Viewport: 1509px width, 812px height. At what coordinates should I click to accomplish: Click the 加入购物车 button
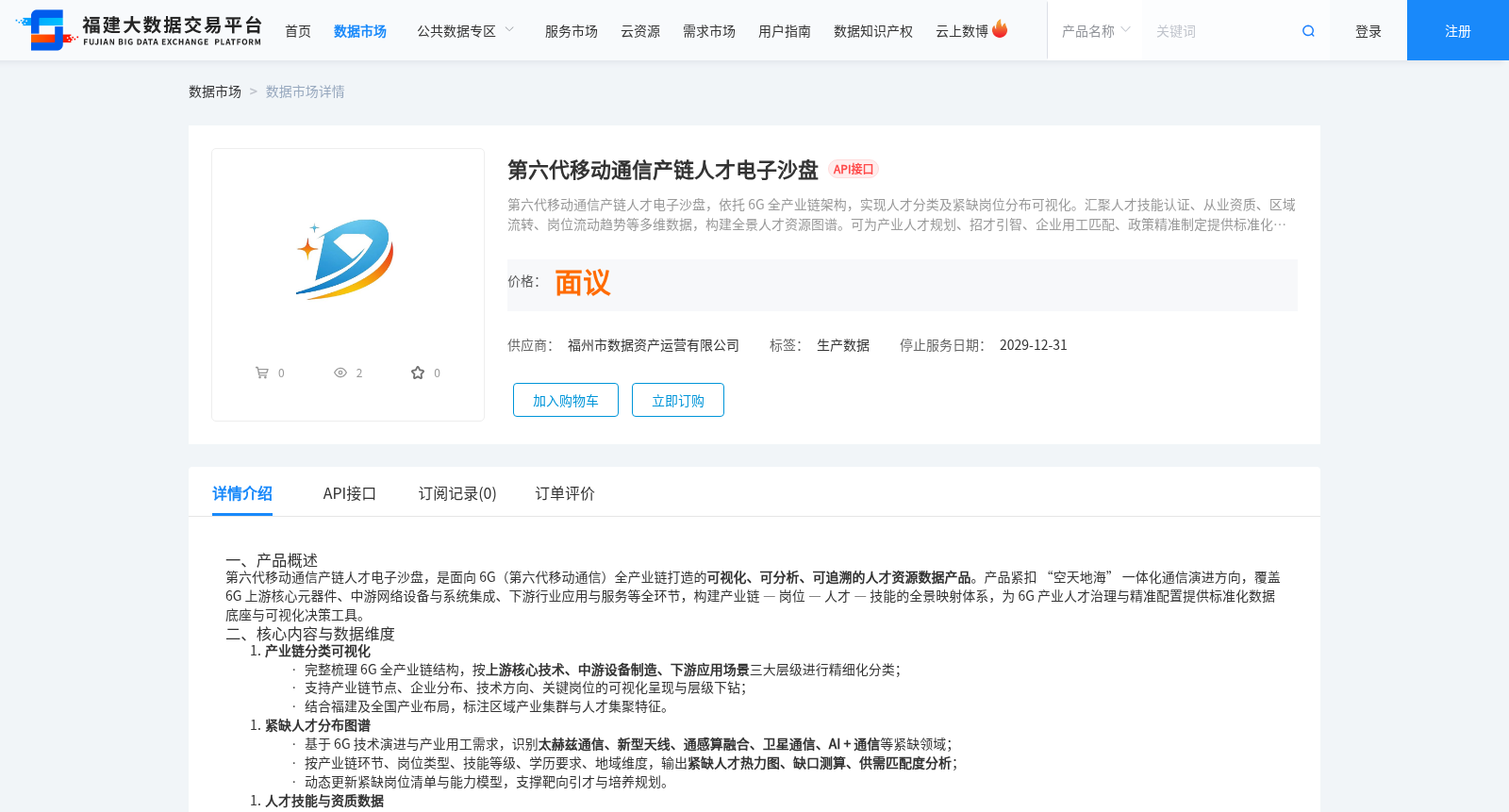pyautogui.click(x=566, y=400)
